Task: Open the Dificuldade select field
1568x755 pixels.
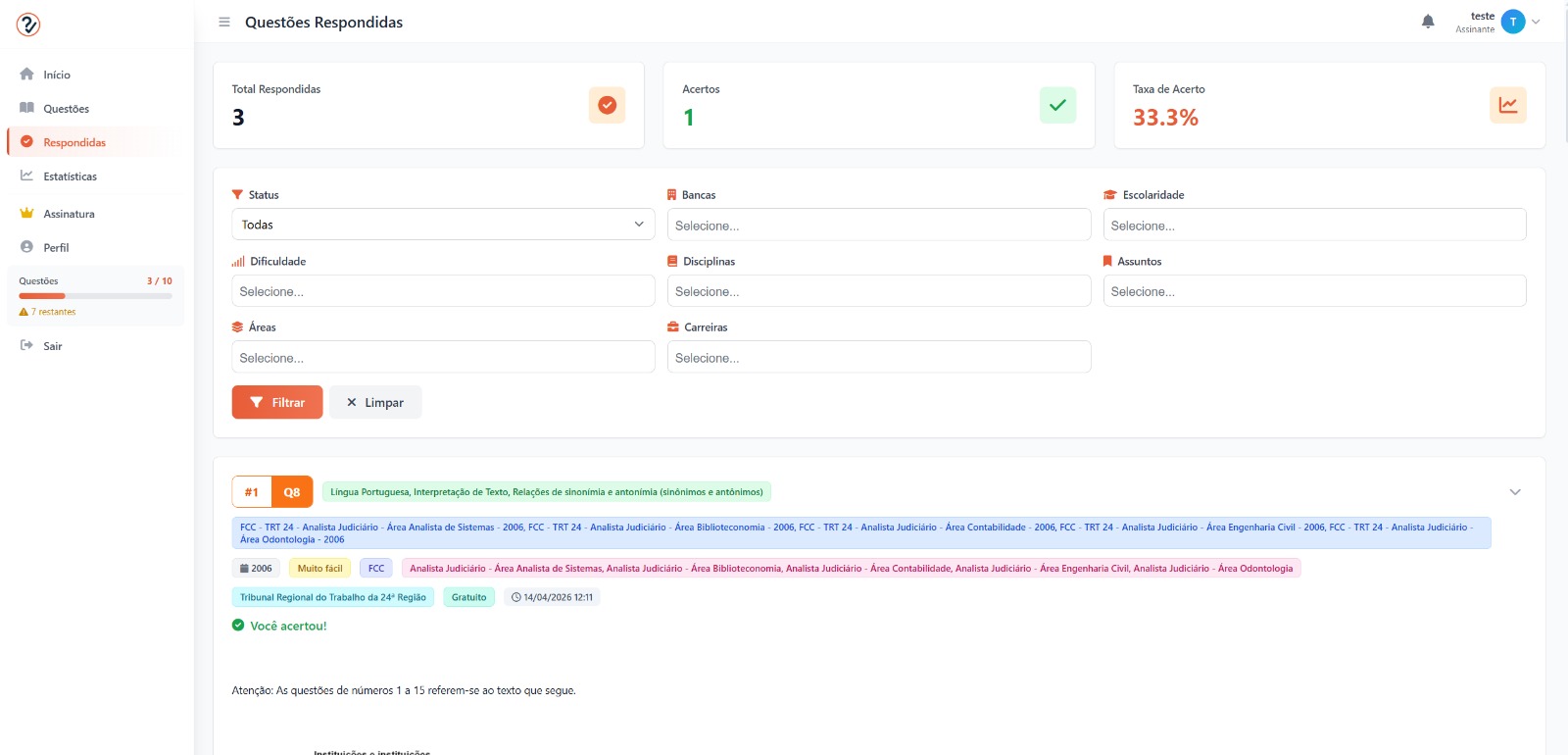Action: click(x=443, y=291)
